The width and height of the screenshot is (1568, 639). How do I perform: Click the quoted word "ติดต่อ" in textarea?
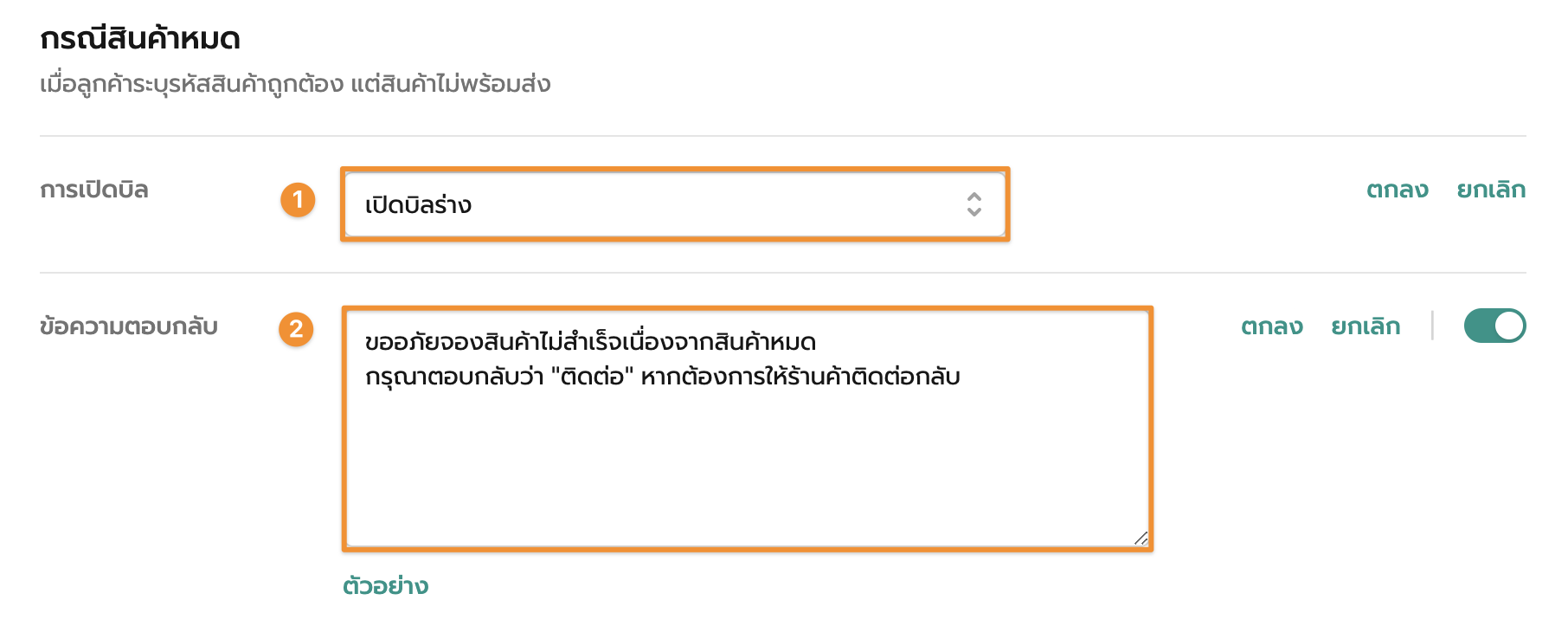[x=593, y=377]
